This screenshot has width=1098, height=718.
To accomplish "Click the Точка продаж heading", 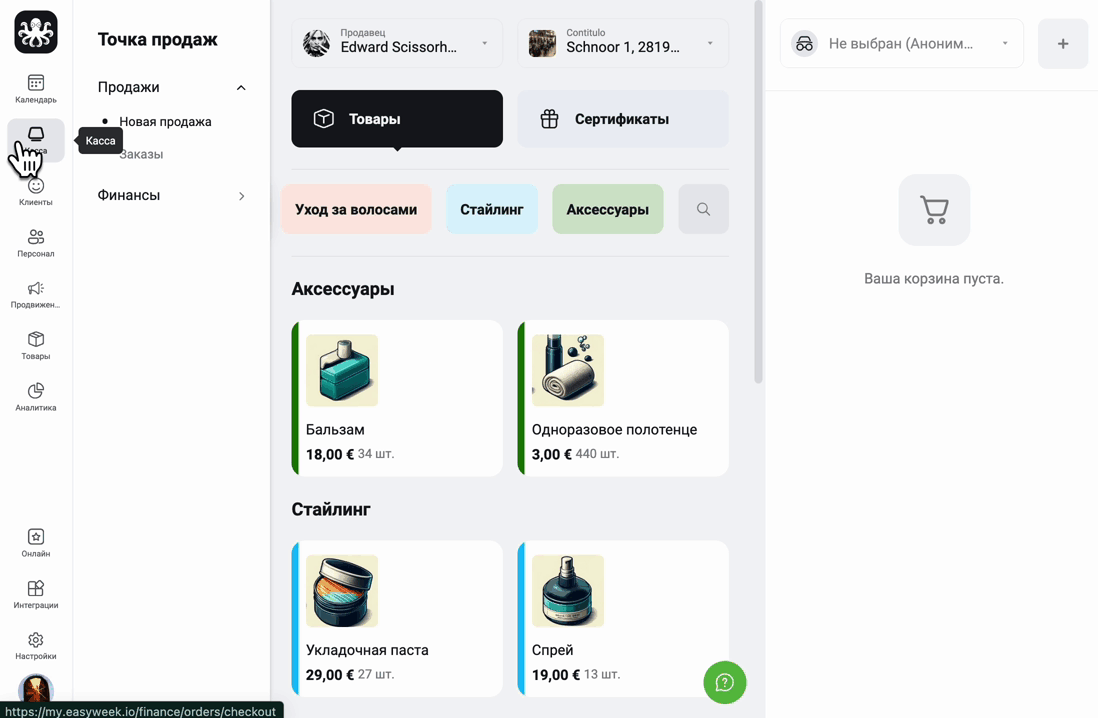I will click(158, 39).
